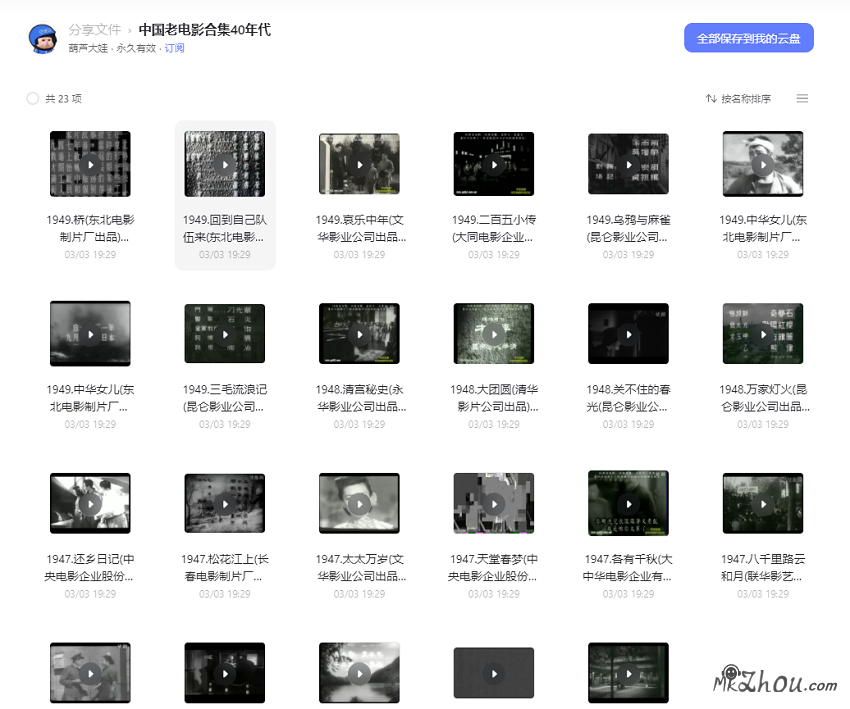Click the sort direction arrows icon

pyautogui.click(x=710, y=98)
